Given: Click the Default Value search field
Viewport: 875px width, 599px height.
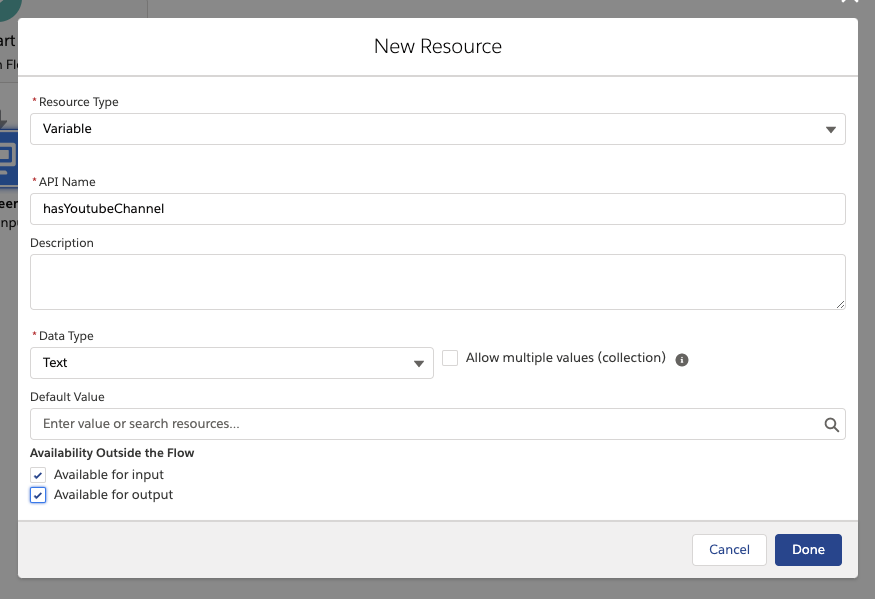Looking at the screenshot, I should [438, 424].
